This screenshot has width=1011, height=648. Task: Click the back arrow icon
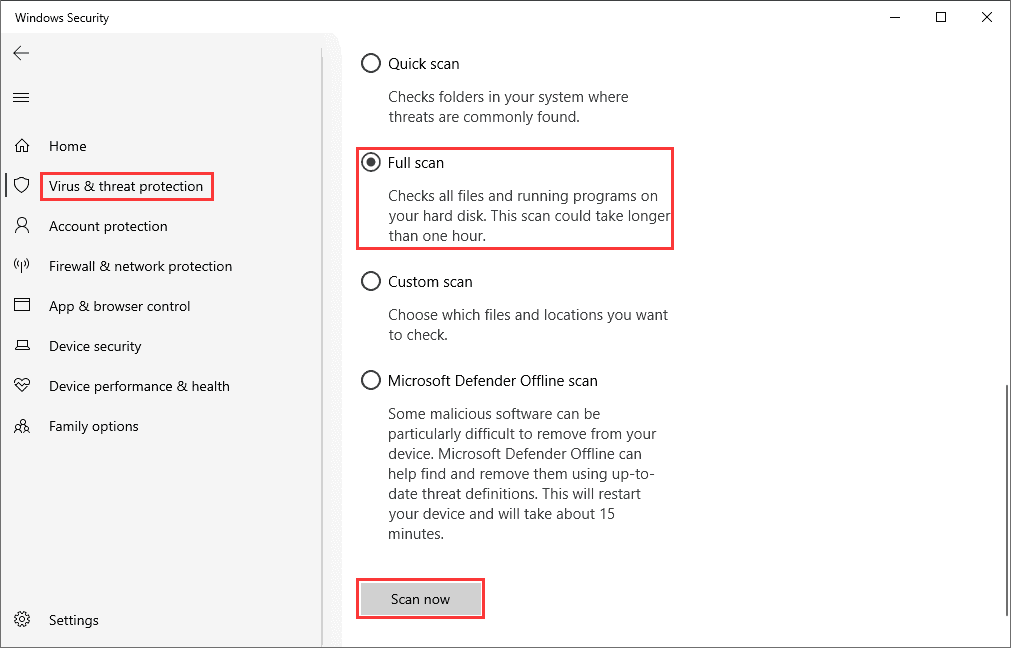pyautogui.click(x=21, y=53)
